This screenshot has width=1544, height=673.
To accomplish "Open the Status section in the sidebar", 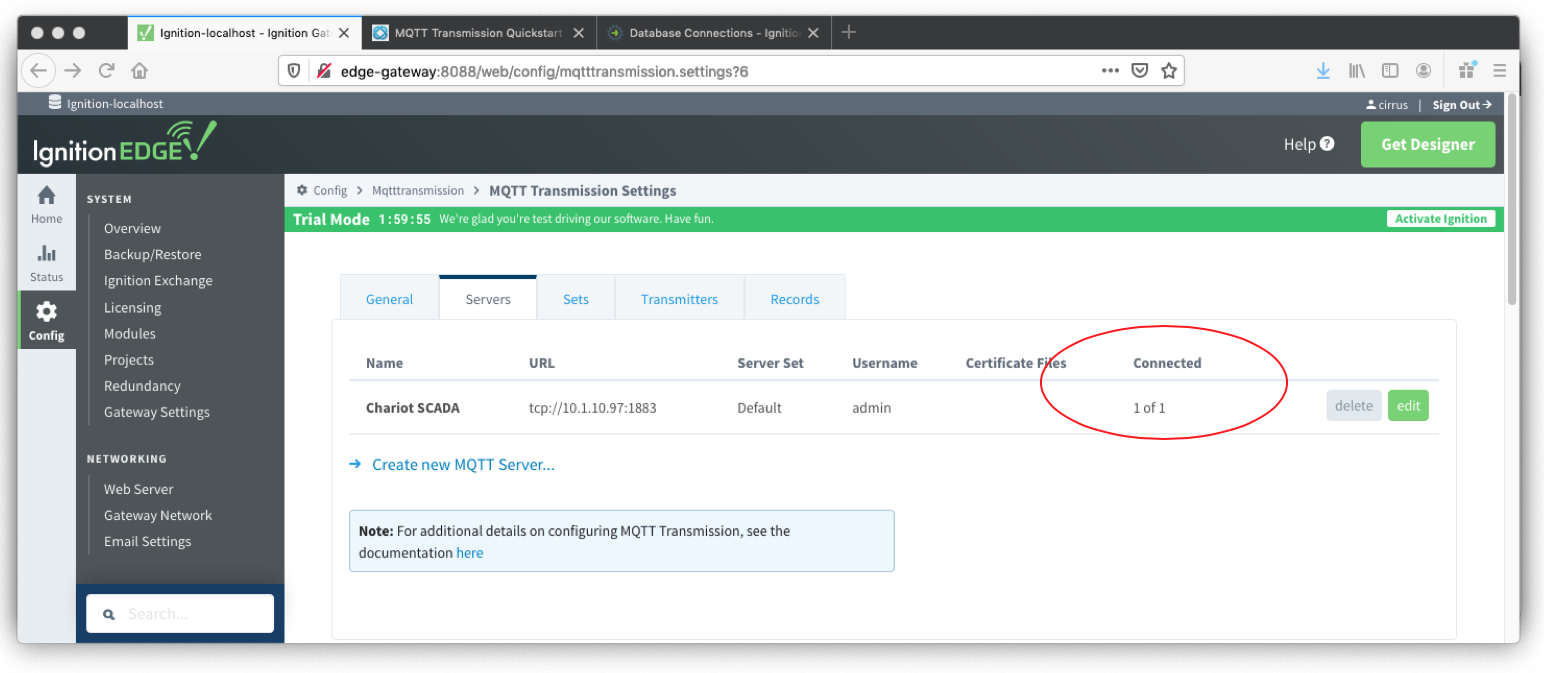I will pyautogui.click(x=46, y=263).
